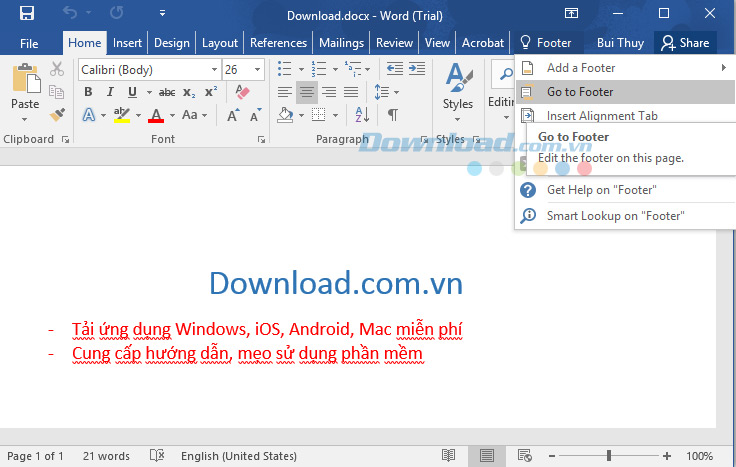Toggle Strikethrough formatting
The image size is (736, 467).
(x=167, y=92)
